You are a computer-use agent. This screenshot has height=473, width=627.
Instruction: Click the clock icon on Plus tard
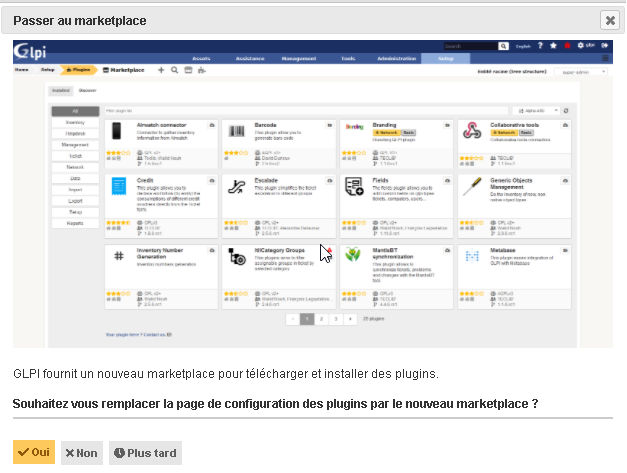(x=119, y=453)
